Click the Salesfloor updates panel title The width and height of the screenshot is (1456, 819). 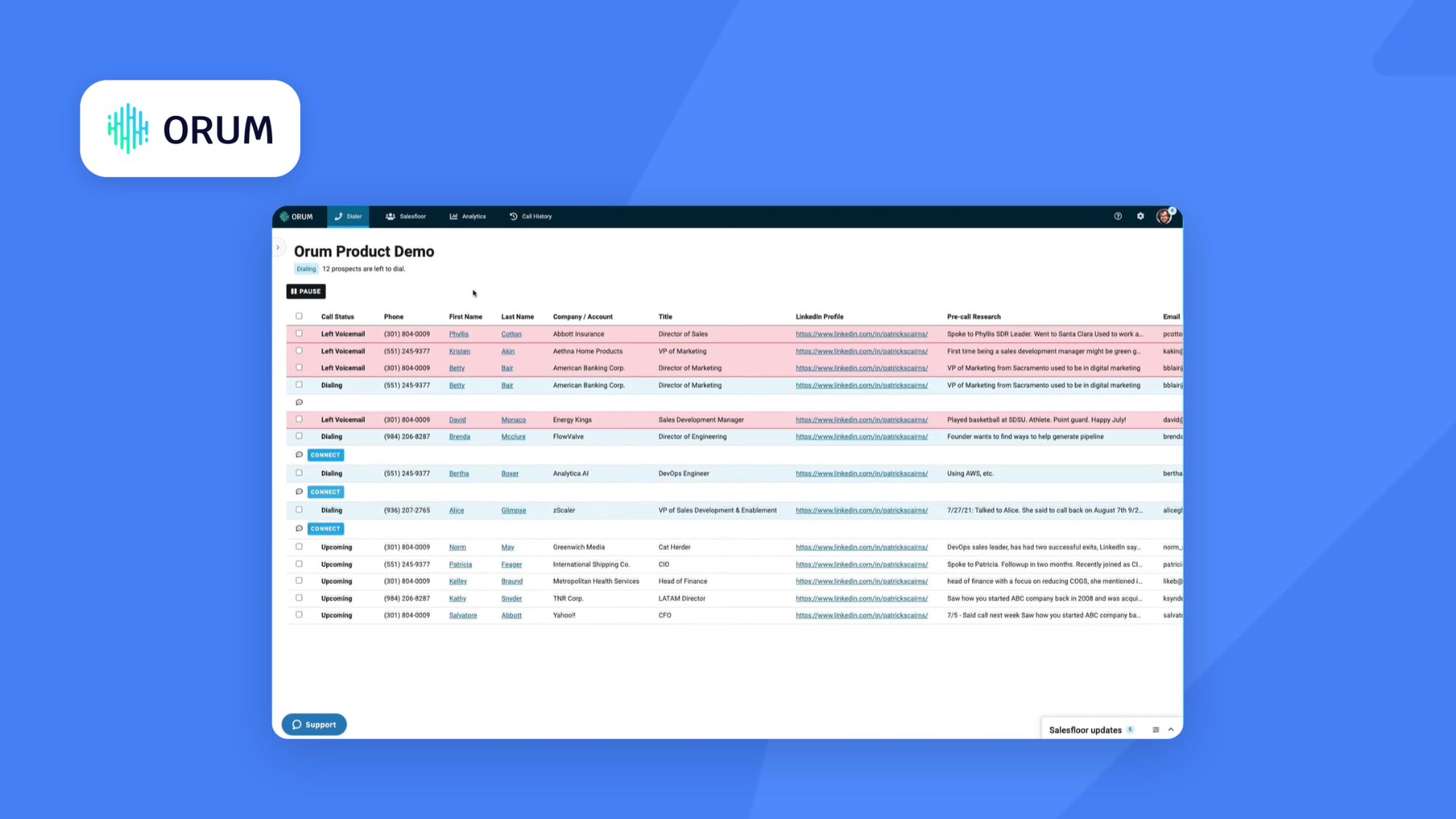coord(1085,730)
